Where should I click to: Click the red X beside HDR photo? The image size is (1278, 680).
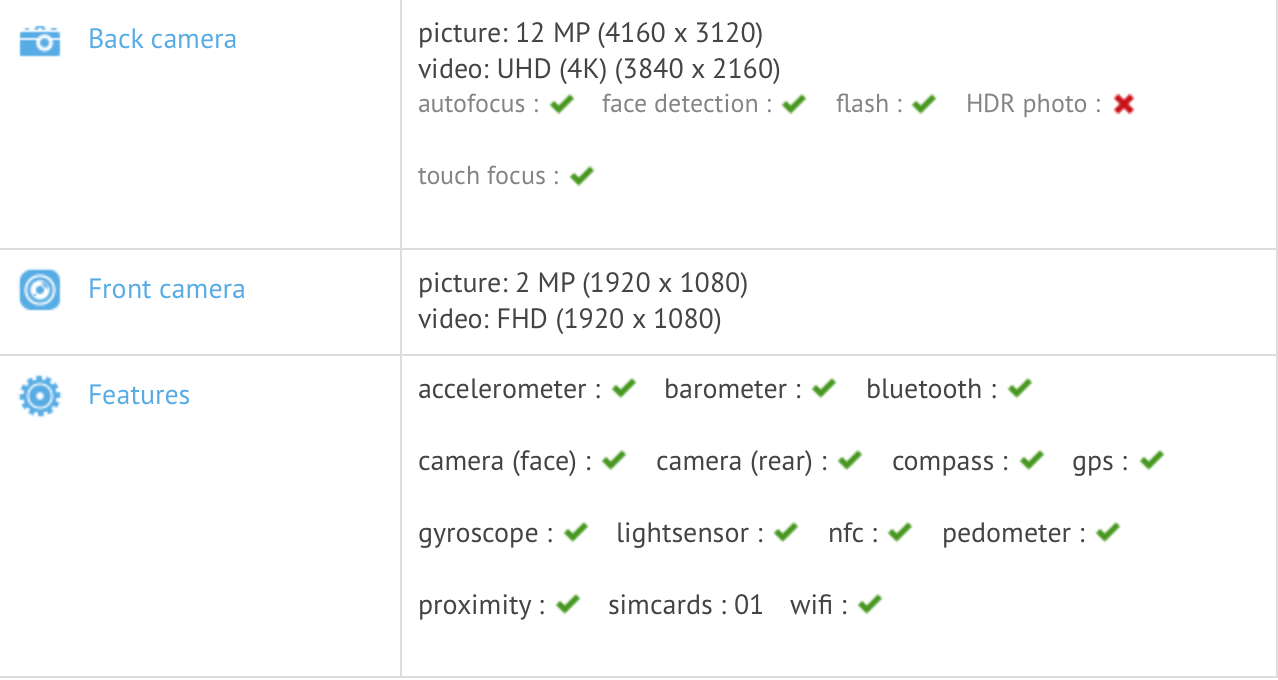(1123, 104)
